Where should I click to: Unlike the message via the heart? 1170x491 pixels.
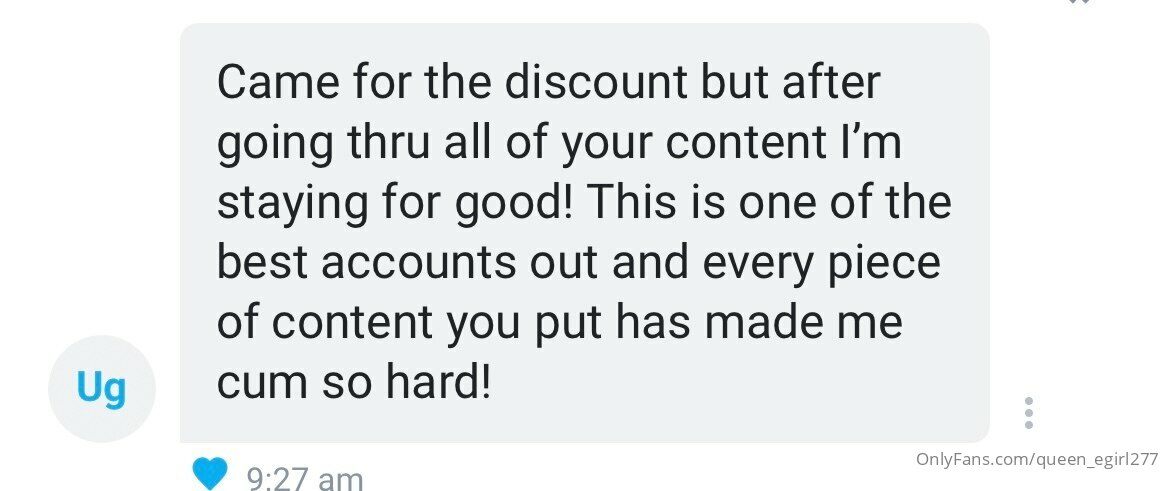[x=210, y=474]
